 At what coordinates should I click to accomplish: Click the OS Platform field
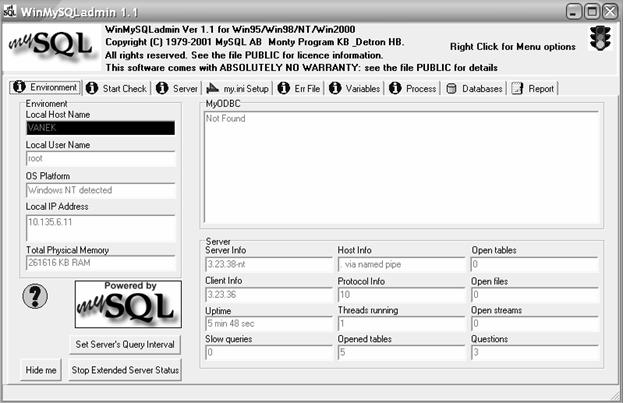(100, 190)
